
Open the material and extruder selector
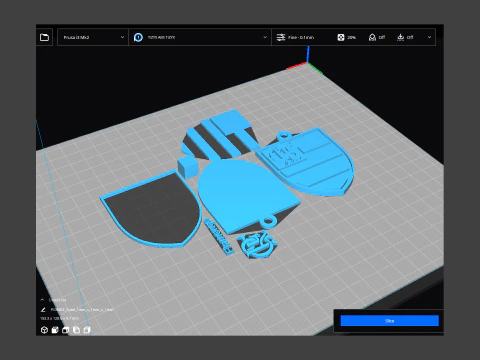tap(200, 37)
